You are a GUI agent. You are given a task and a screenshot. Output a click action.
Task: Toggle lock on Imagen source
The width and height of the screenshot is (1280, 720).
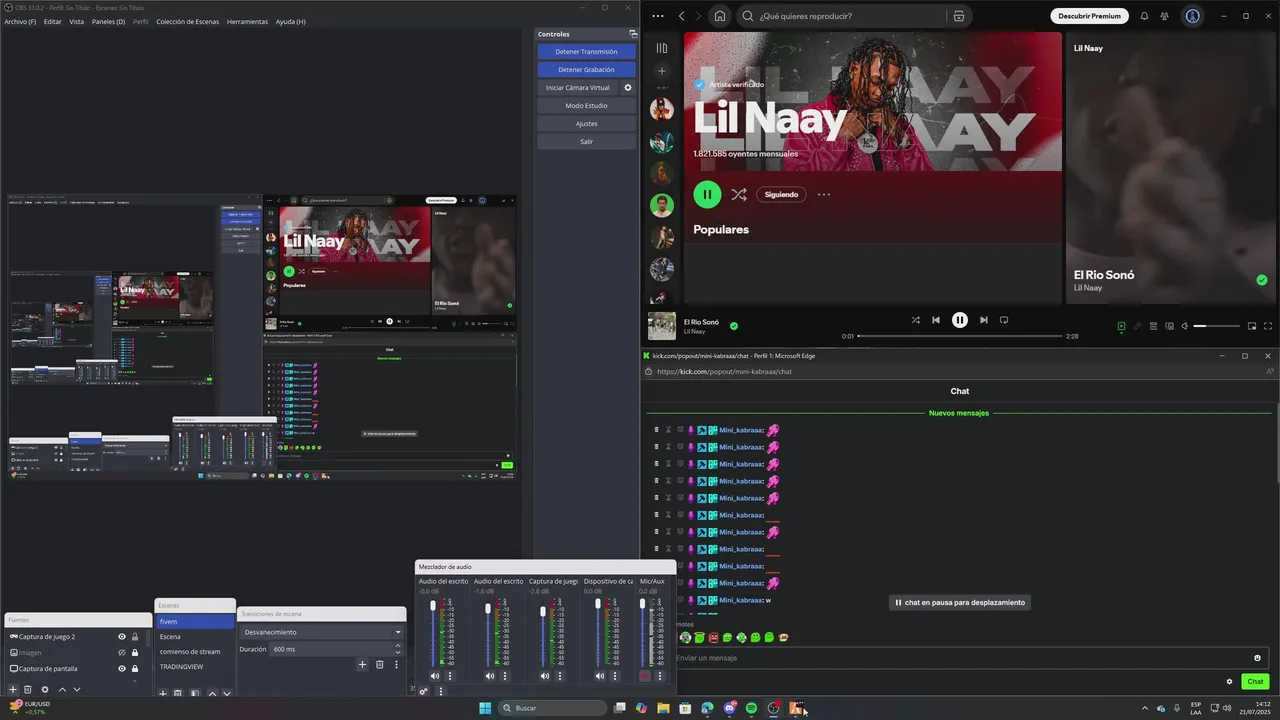click(135, 652)
